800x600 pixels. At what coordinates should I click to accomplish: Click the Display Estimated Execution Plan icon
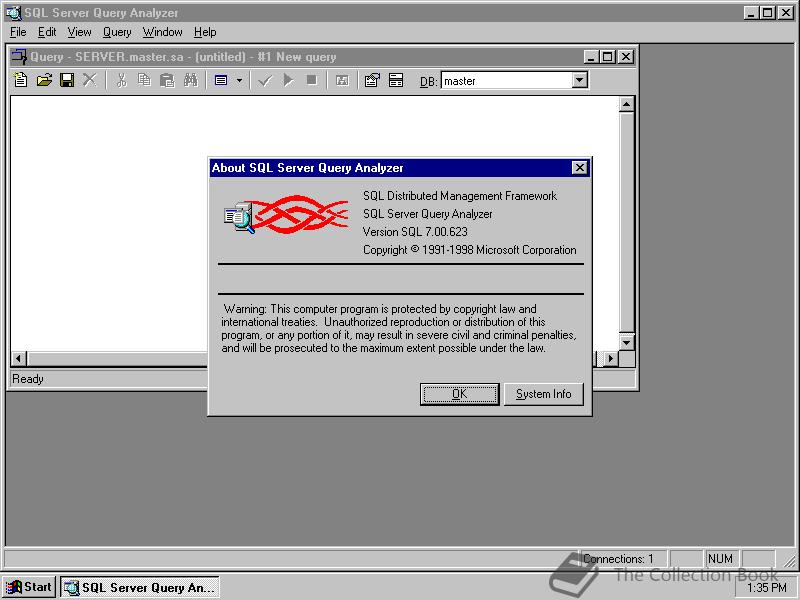(x=342, y=80)
